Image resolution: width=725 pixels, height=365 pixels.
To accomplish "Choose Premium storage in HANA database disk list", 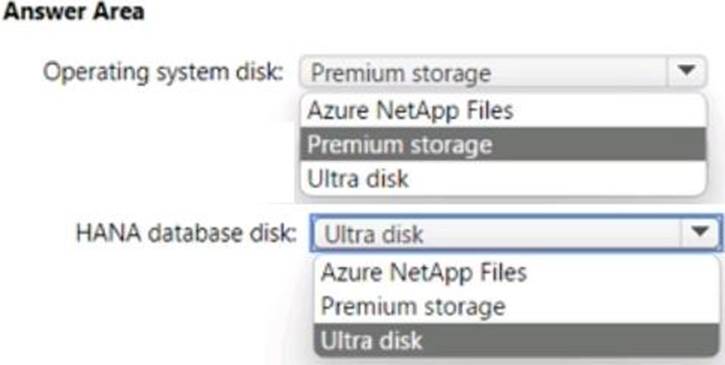I will (516, 306).
